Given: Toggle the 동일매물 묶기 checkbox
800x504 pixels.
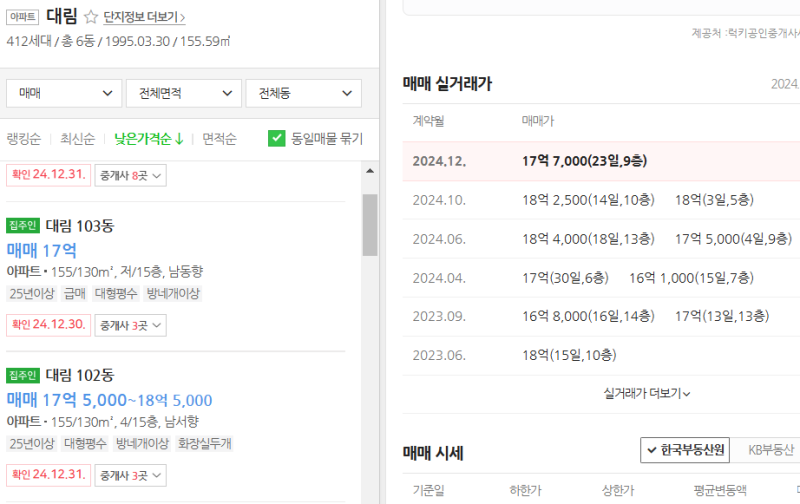Looking at the screenshot, I should tap(277, 138).
